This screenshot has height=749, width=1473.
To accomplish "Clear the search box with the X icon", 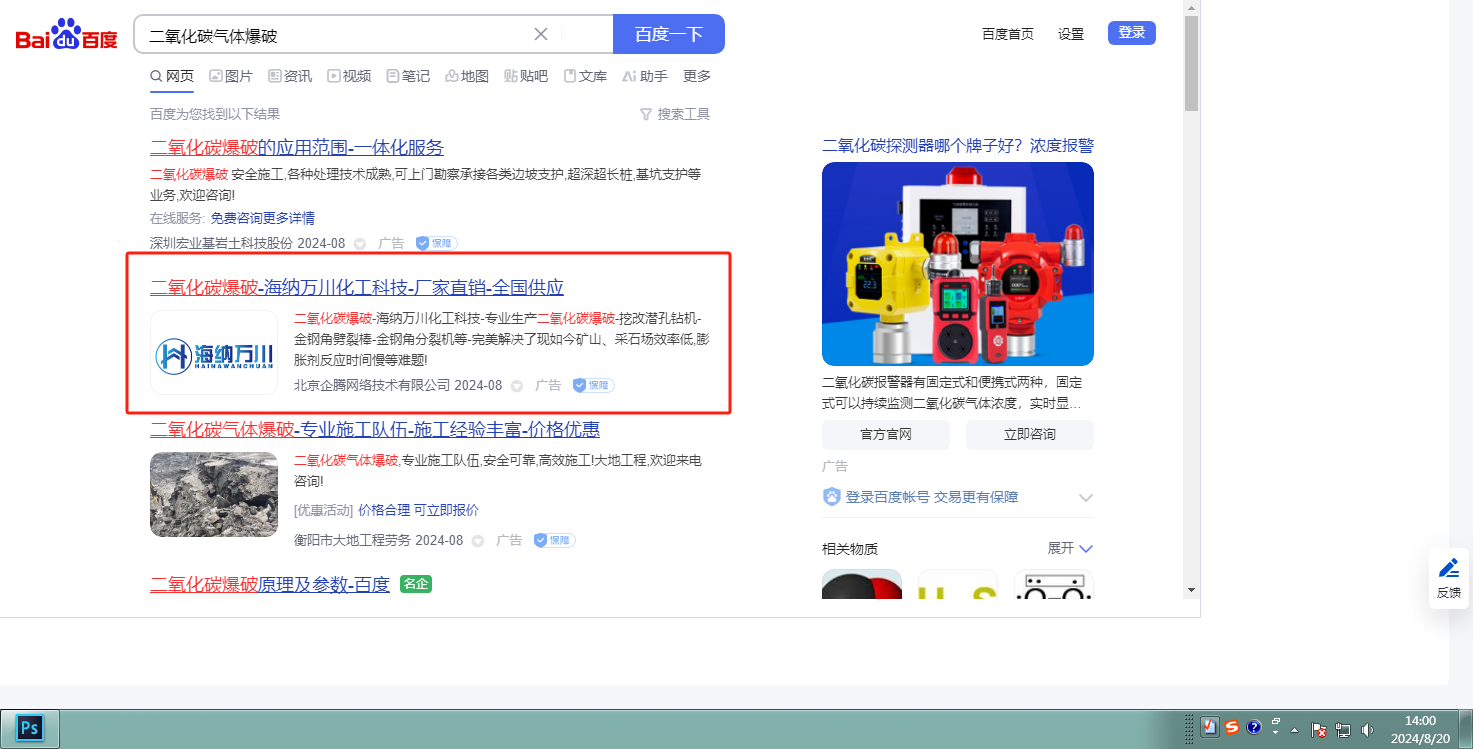I will tap(541, 34).
